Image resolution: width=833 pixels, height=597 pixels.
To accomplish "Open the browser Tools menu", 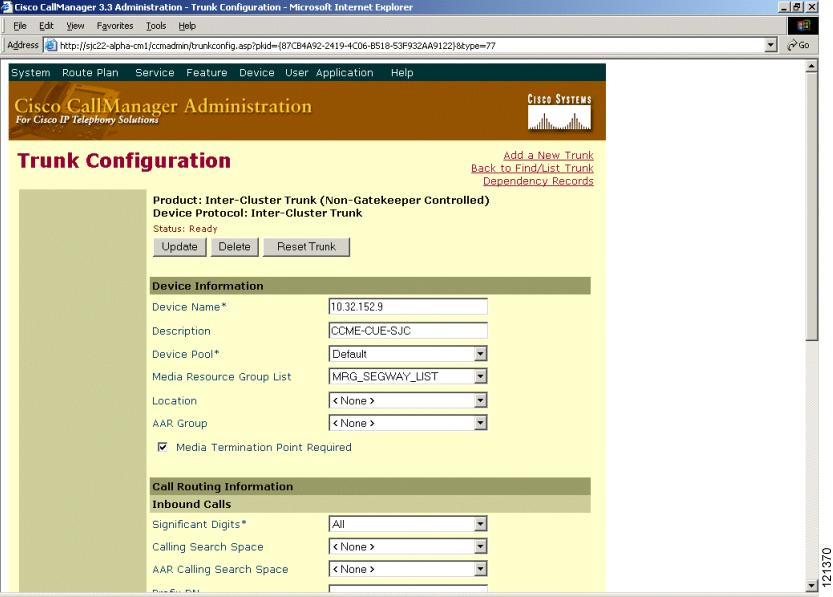I will pos(156,26).
